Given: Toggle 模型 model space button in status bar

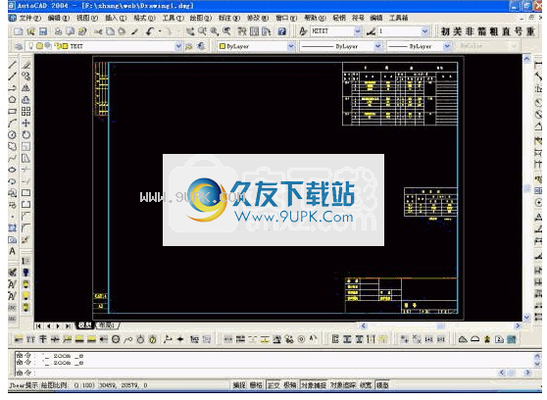Looking at the screenshot, I should 383,385.
